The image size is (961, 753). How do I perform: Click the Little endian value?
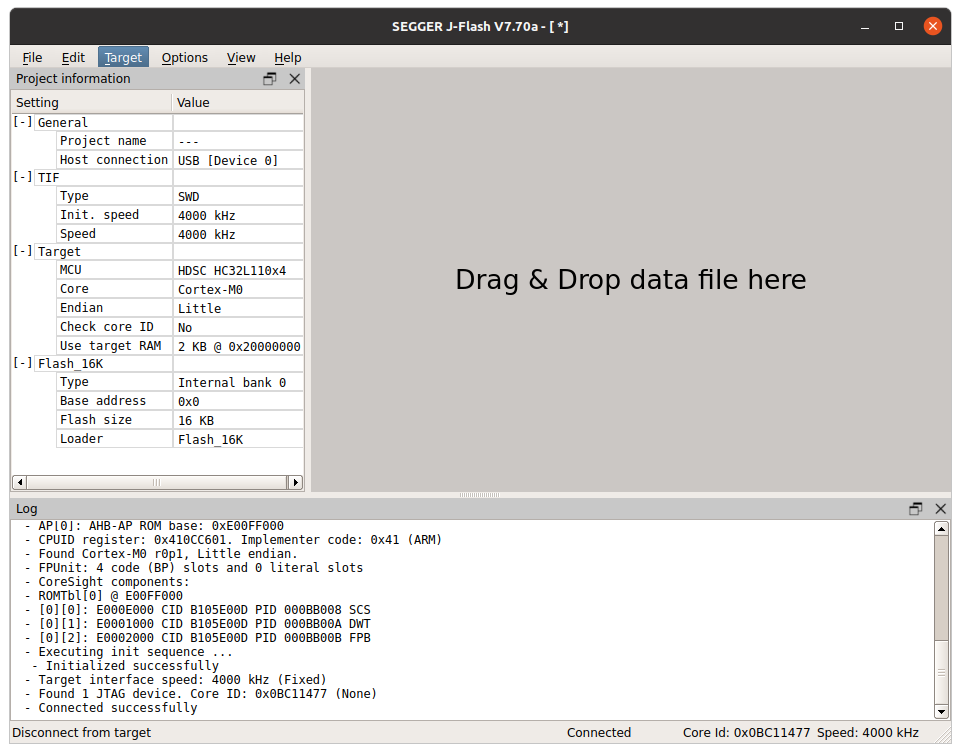199,309
